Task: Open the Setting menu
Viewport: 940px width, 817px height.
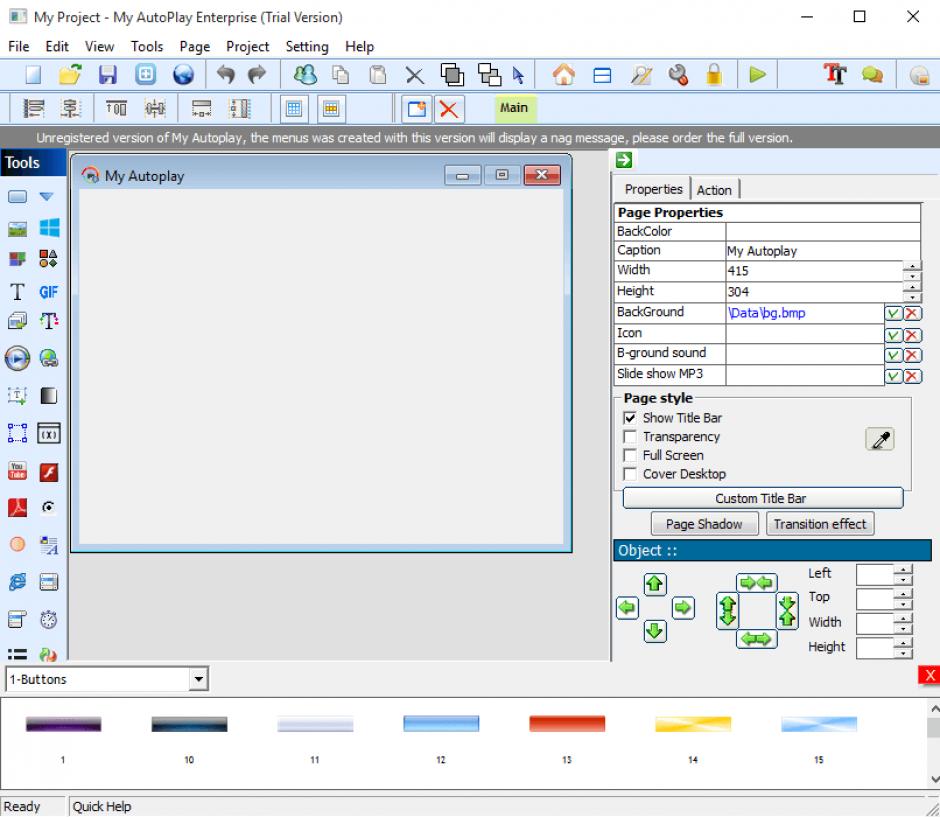Action: tap(306, 46)
